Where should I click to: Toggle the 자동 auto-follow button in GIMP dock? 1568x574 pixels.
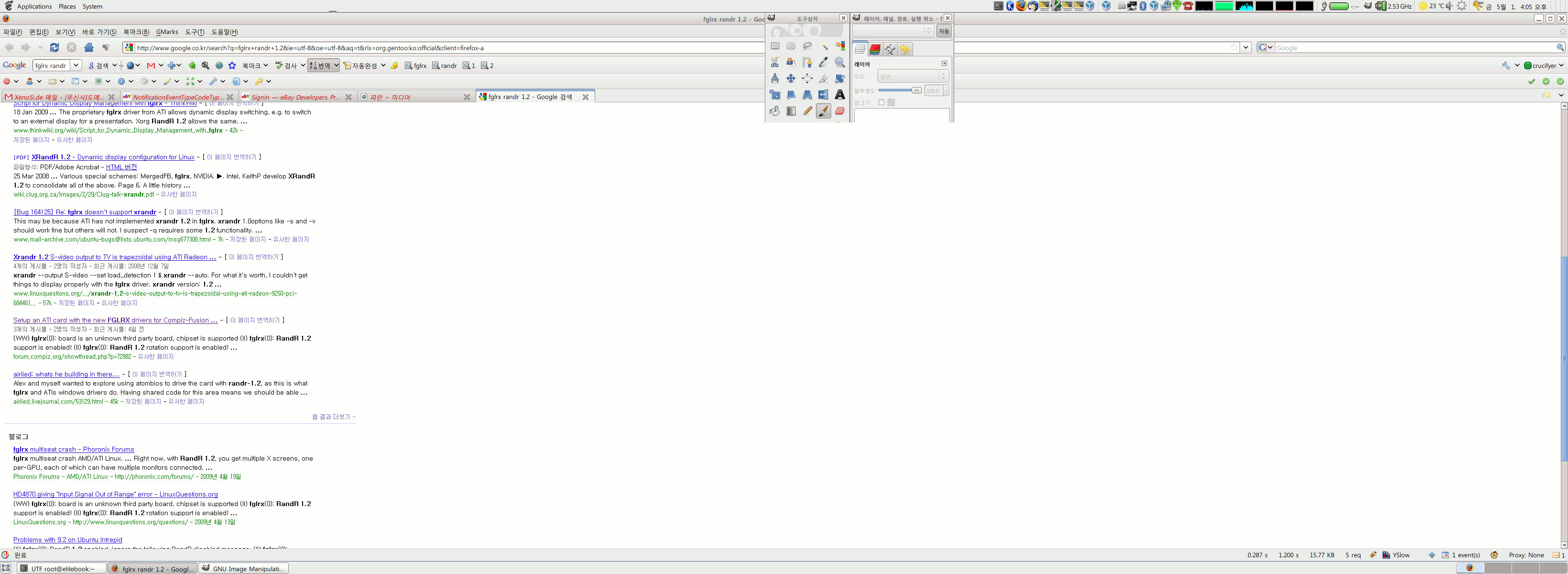point(944,31)
